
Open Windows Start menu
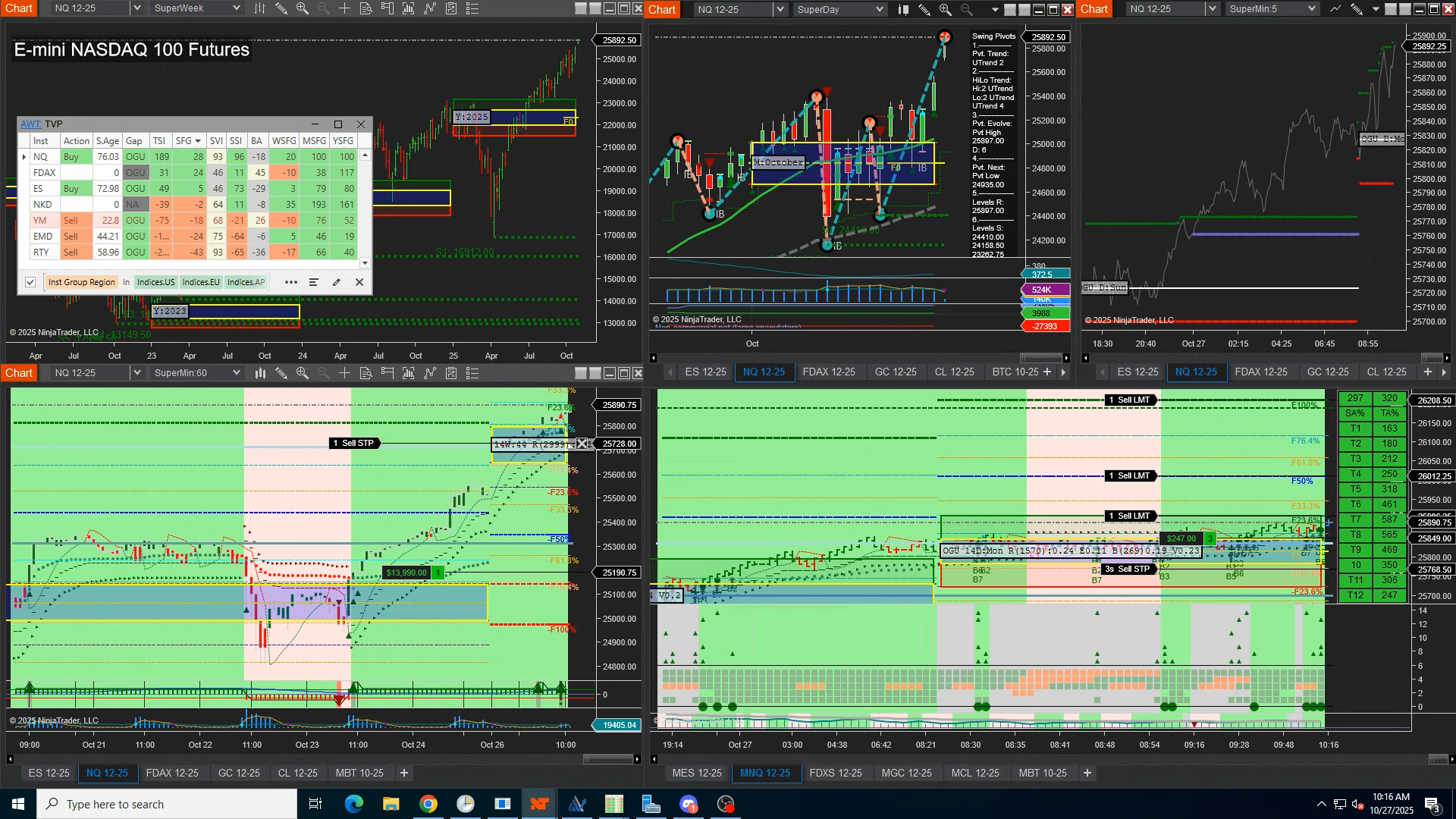click(18, 804)
